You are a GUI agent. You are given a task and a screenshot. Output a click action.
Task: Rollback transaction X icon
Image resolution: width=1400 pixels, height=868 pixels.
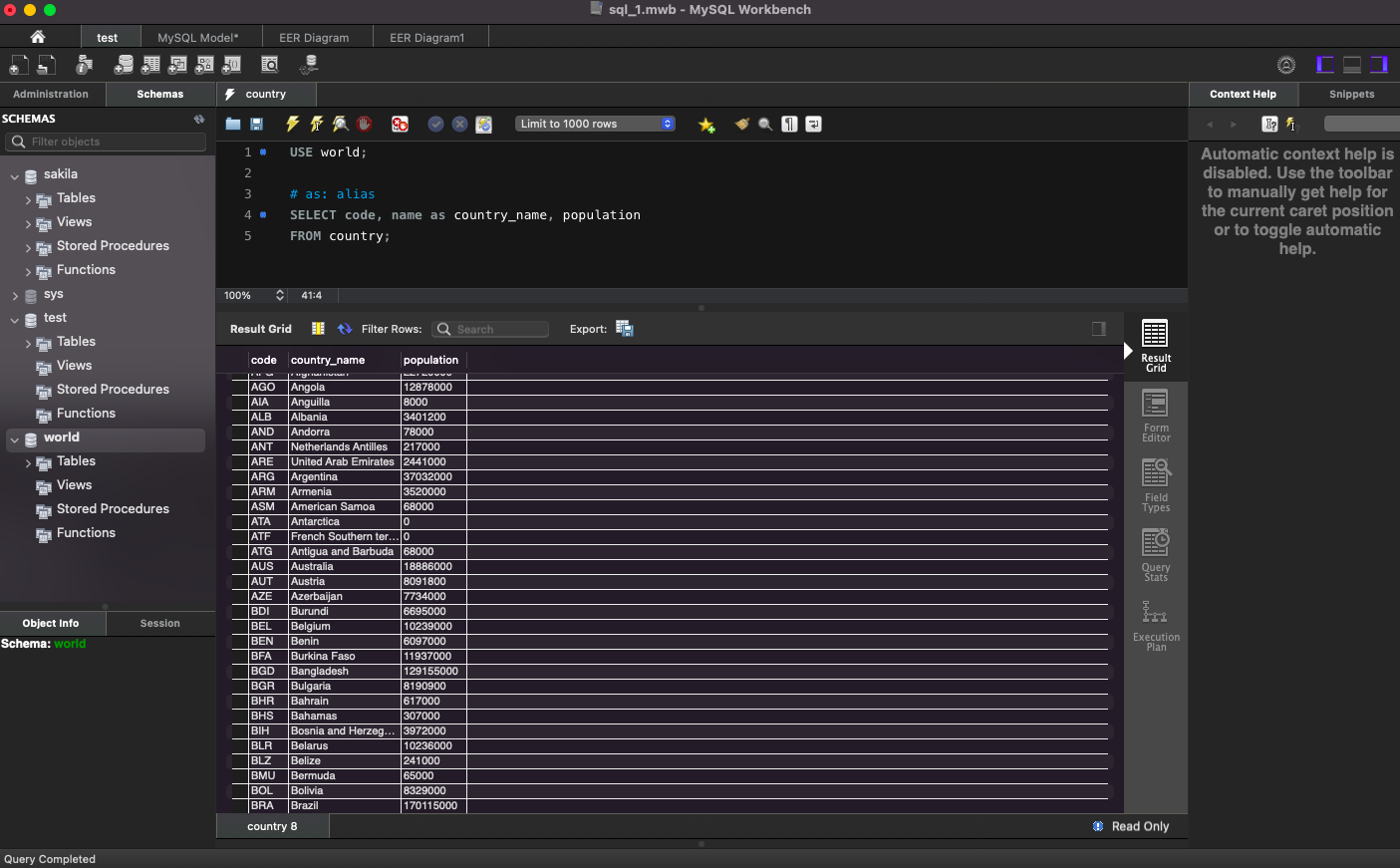(x=459, y=125)
